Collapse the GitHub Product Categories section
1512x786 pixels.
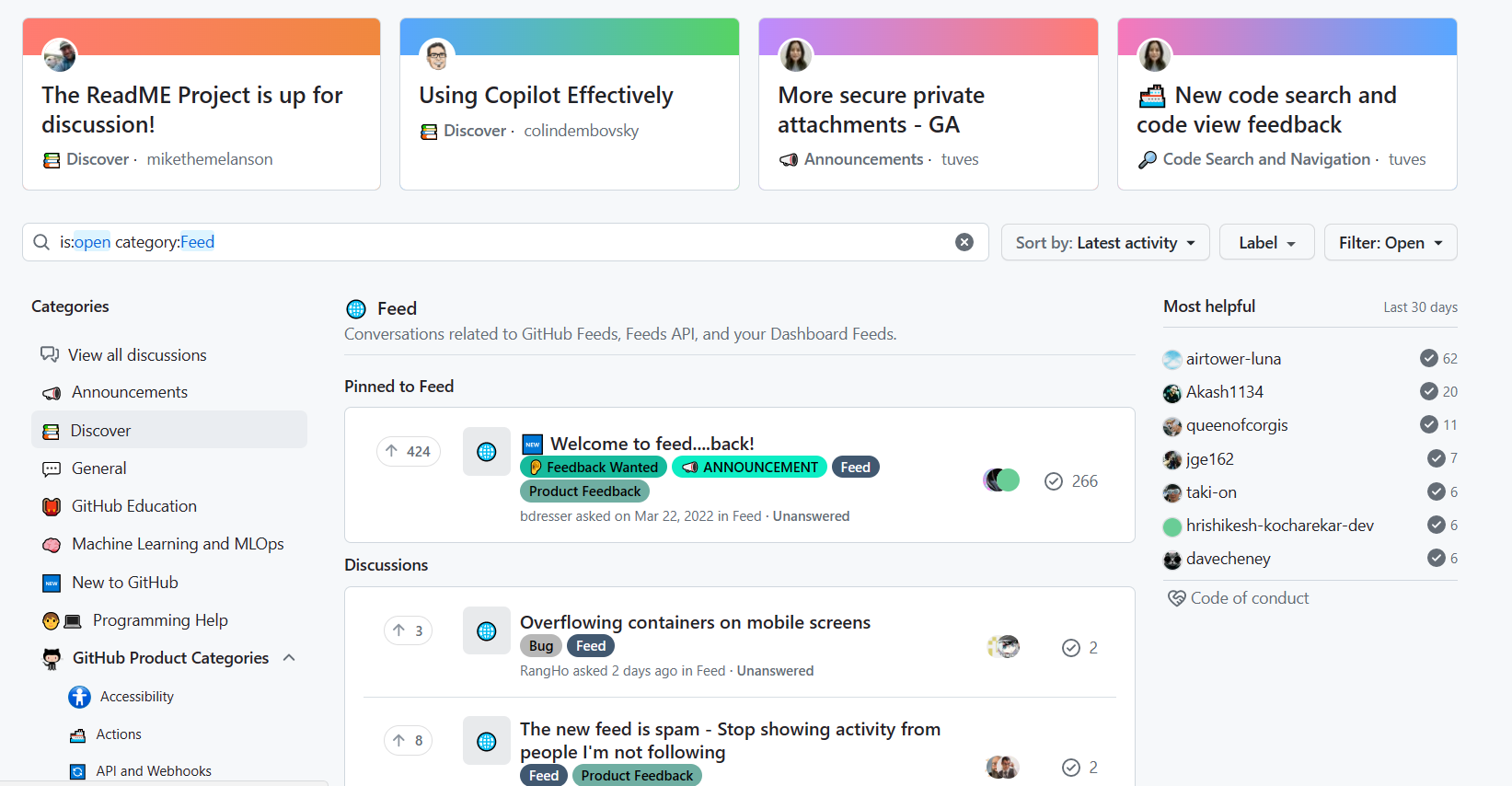[x=289, y=658]
